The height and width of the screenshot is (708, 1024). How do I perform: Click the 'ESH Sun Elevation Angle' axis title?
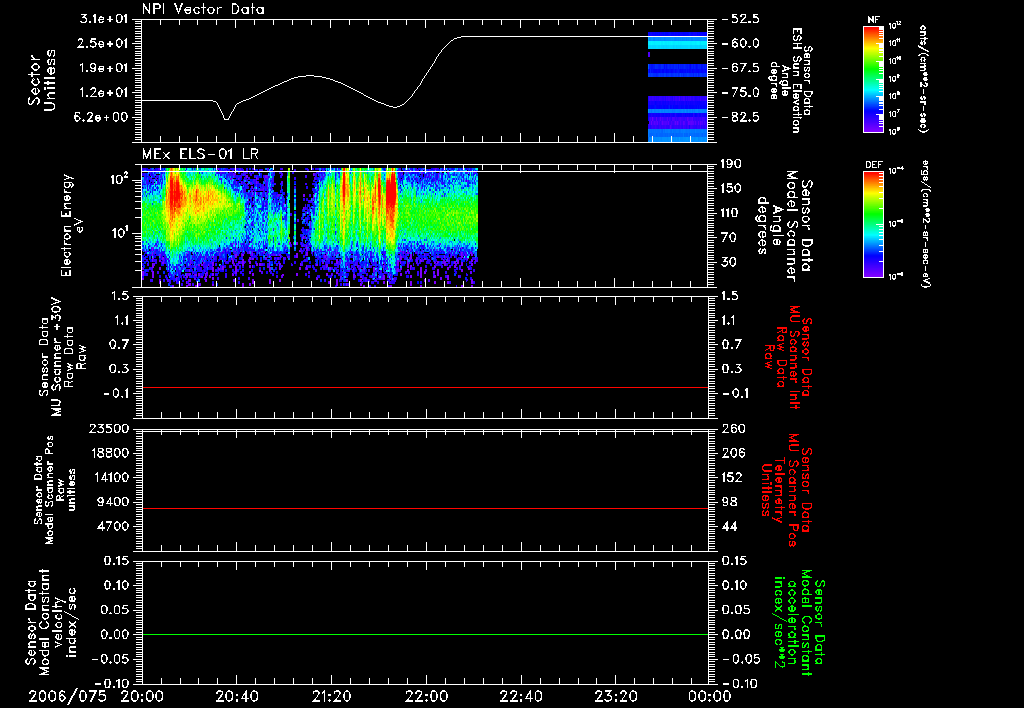point(790,80)
